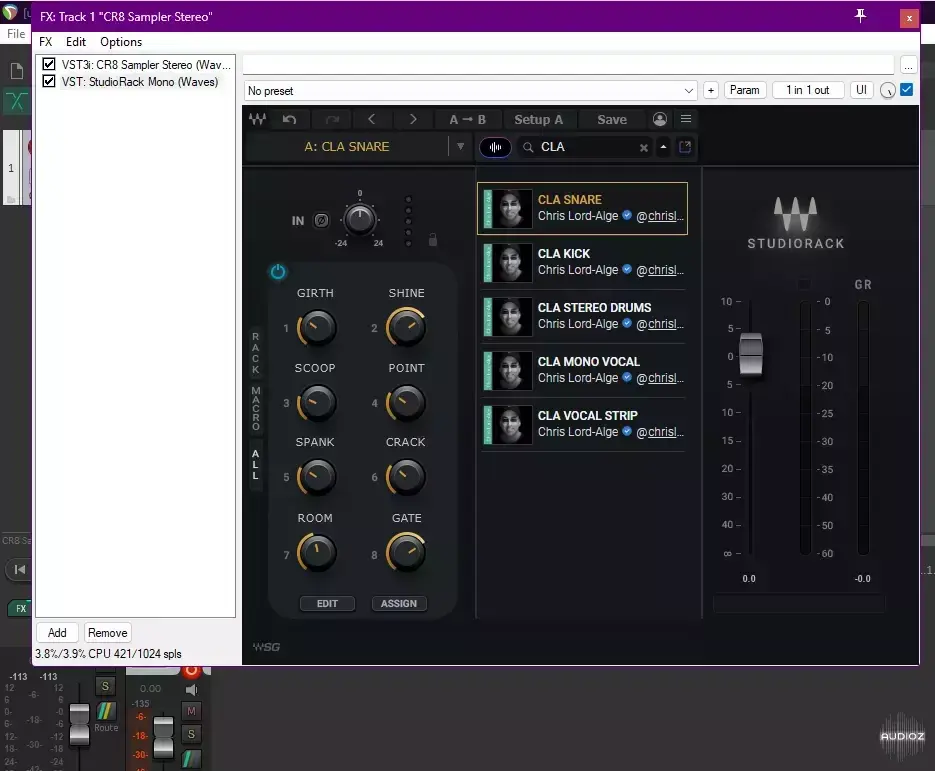Load previous preset with left arrow
This screenshot has width=935, height=771.
coord(371,119)
